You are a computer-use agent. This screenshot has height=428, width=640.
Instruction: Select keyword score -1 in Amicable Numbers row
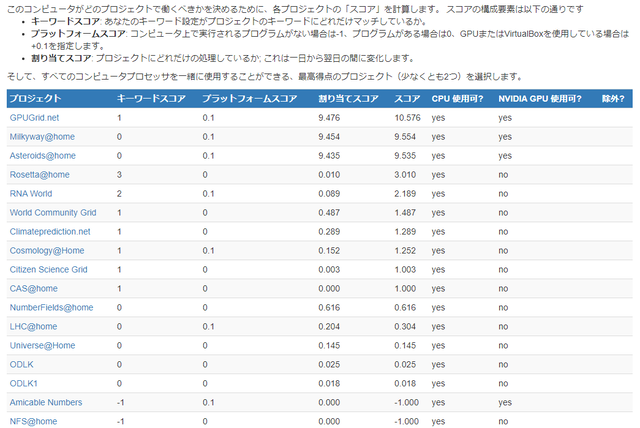pos(120,402)
